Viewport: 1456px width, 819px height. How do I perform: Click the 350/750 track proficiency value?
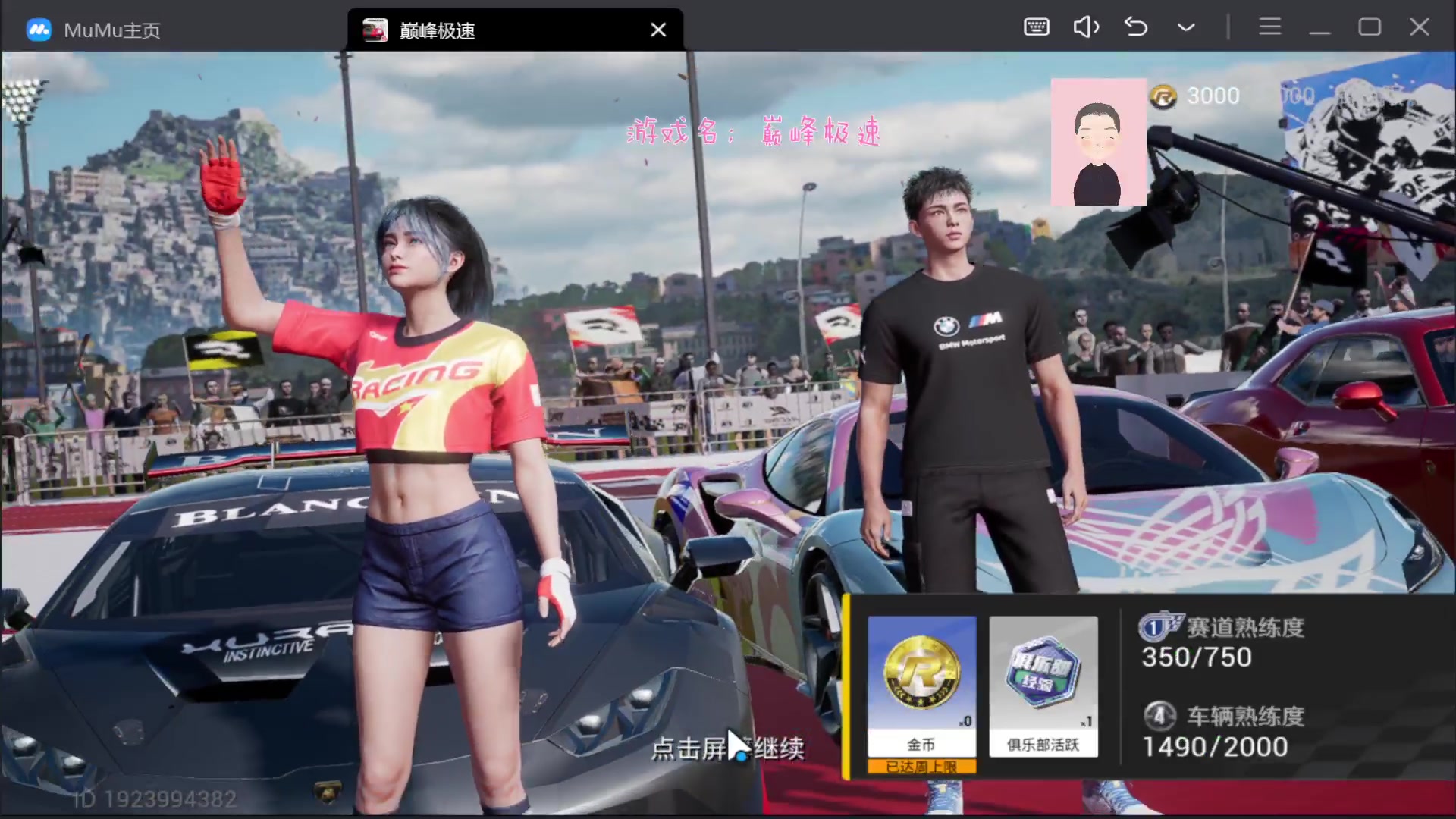coord(1197,657)
